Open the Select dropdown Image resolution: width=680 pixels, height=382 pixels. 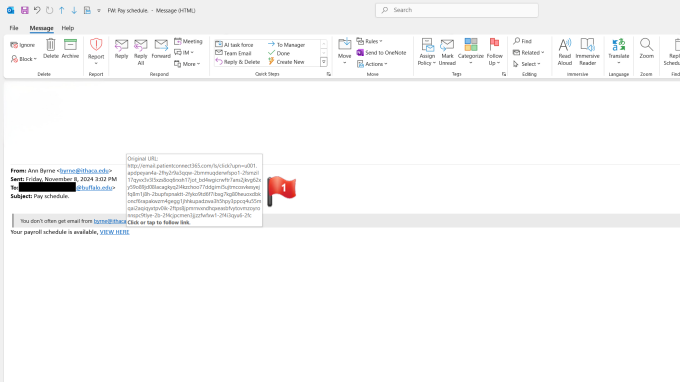coord(526,64)
